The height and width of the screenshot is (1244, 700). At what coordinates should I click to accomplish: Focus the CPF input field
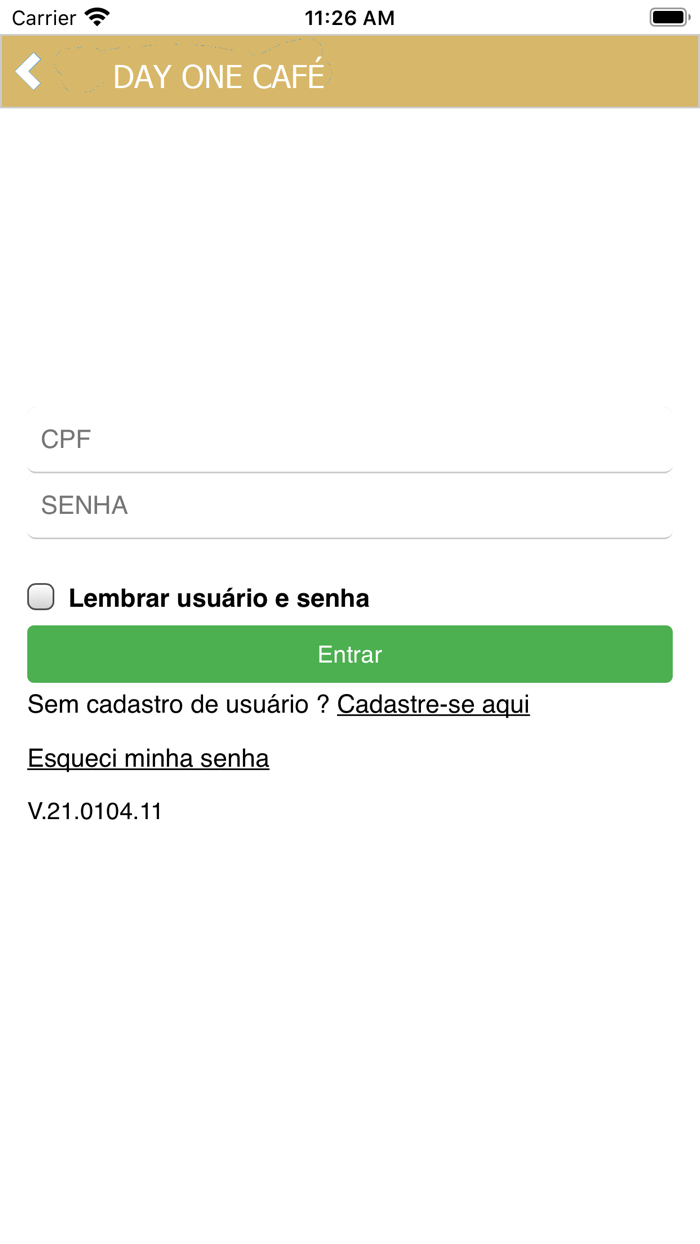[x=350, y=439]
